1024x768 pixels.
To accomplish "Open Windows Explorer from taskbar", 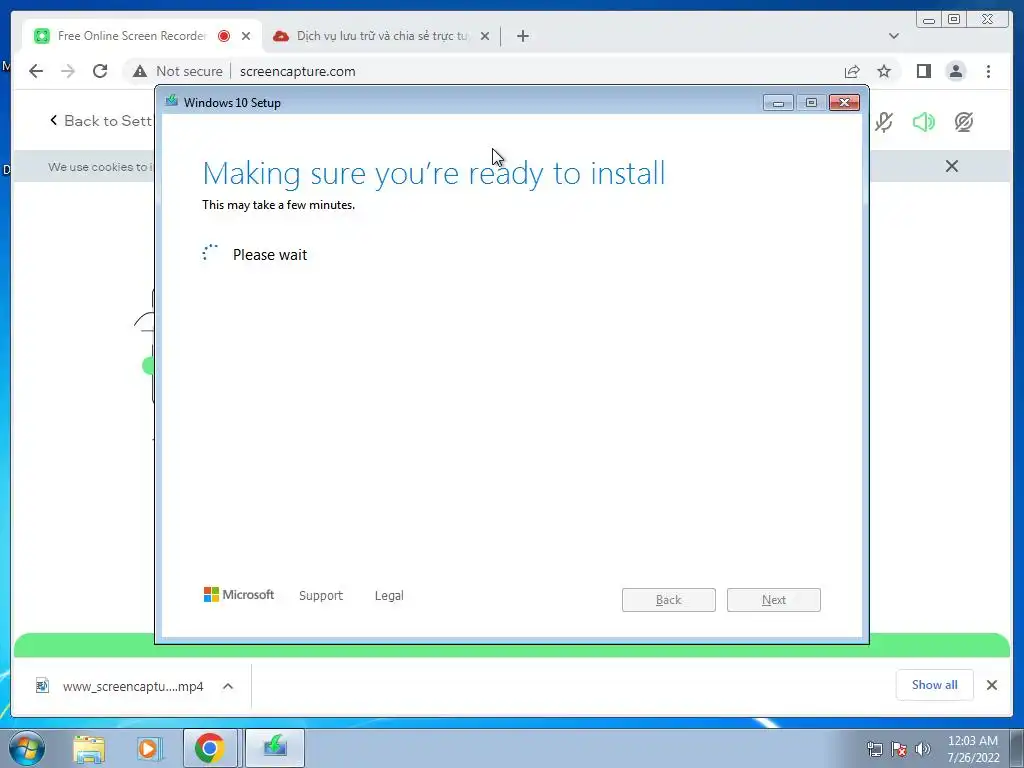I will point(89,748).
